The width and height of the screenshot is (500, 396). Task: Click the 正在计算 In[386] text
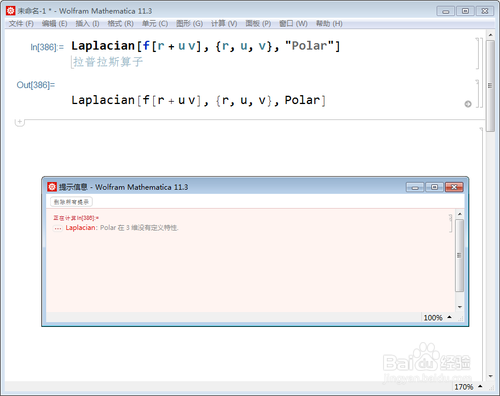[x=76, y=218]
